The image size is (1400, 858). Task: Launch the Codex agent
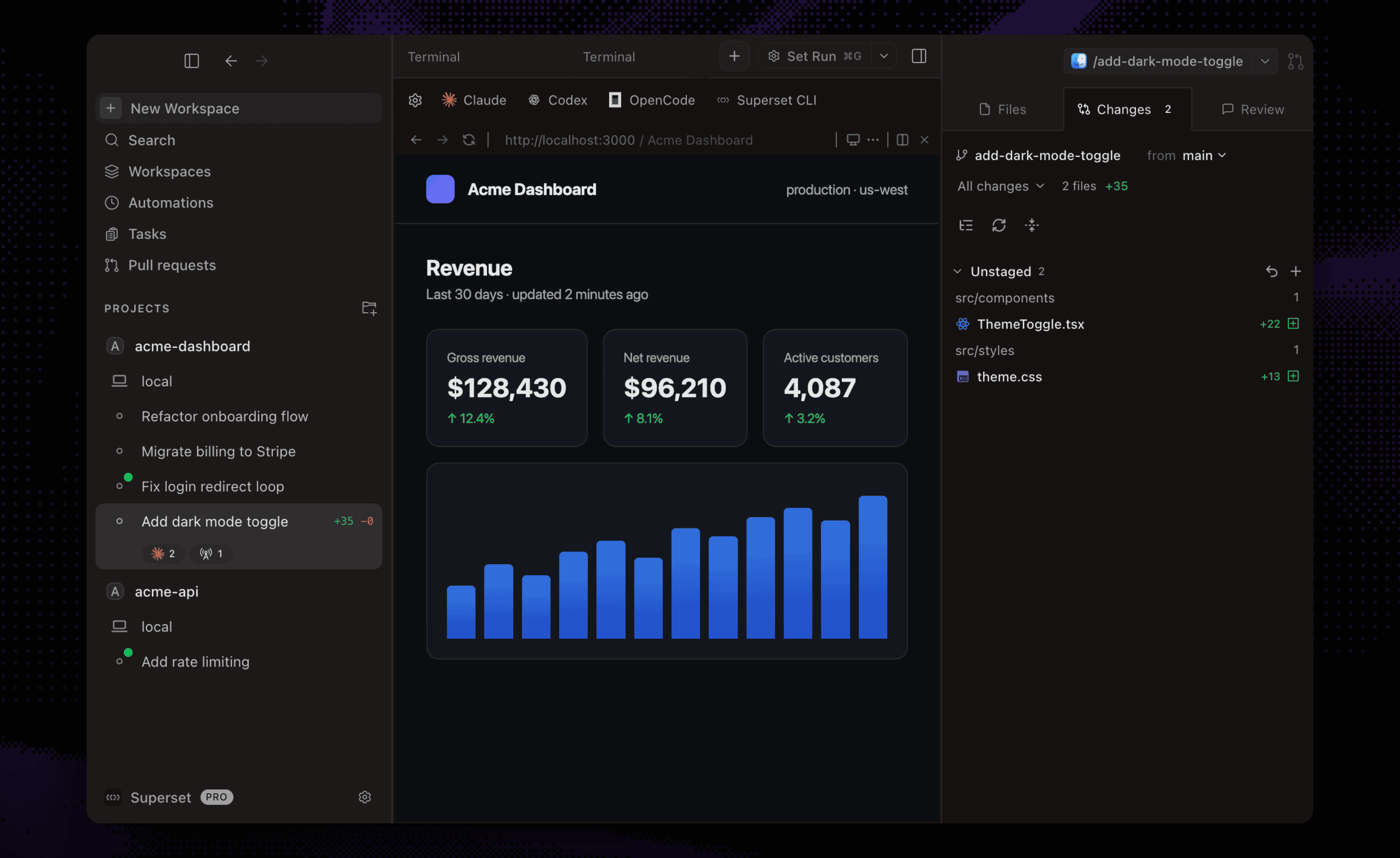coord(557,100)
